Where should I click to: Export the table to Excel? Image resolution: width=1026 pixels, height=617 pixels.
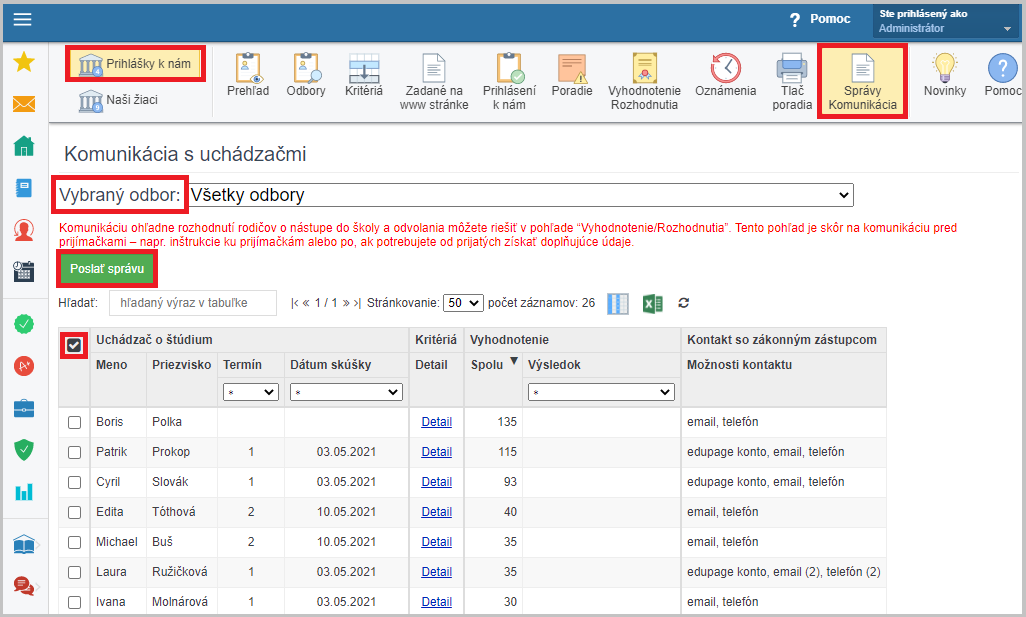coord(652,304)
